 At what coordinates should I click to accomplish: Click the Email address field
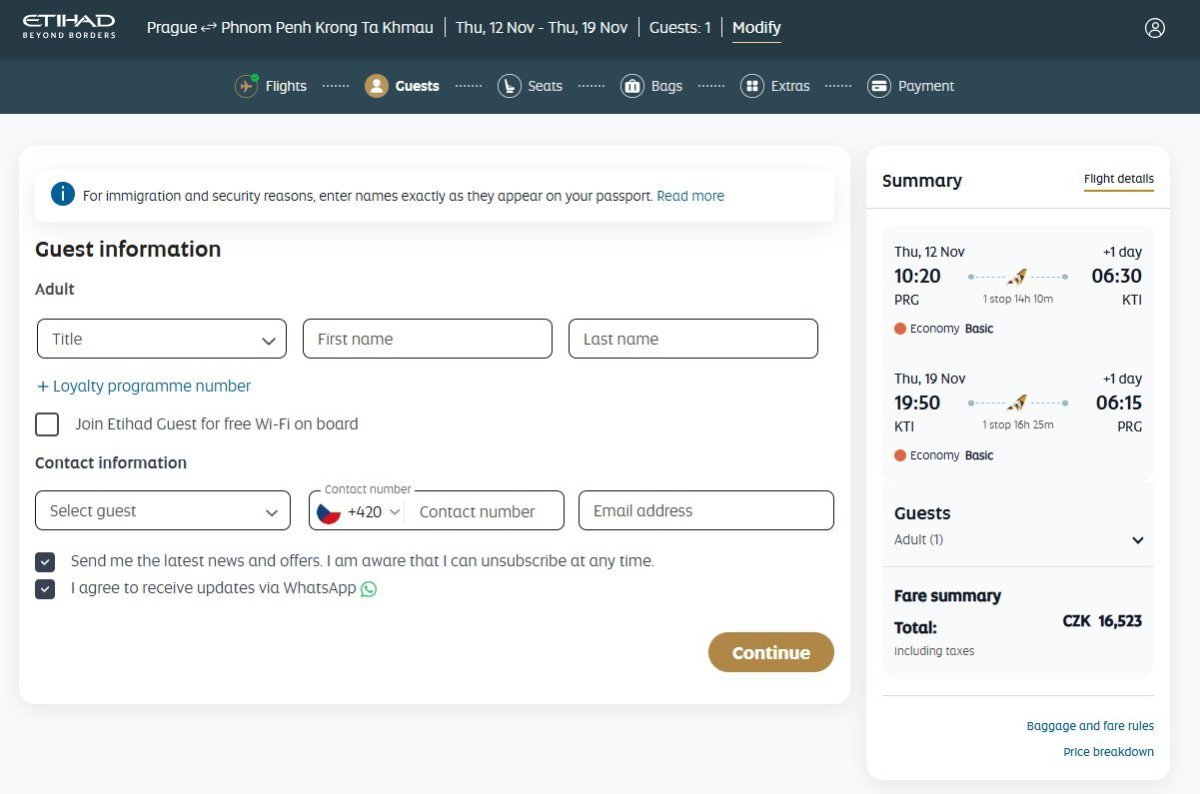pos(706,511)
